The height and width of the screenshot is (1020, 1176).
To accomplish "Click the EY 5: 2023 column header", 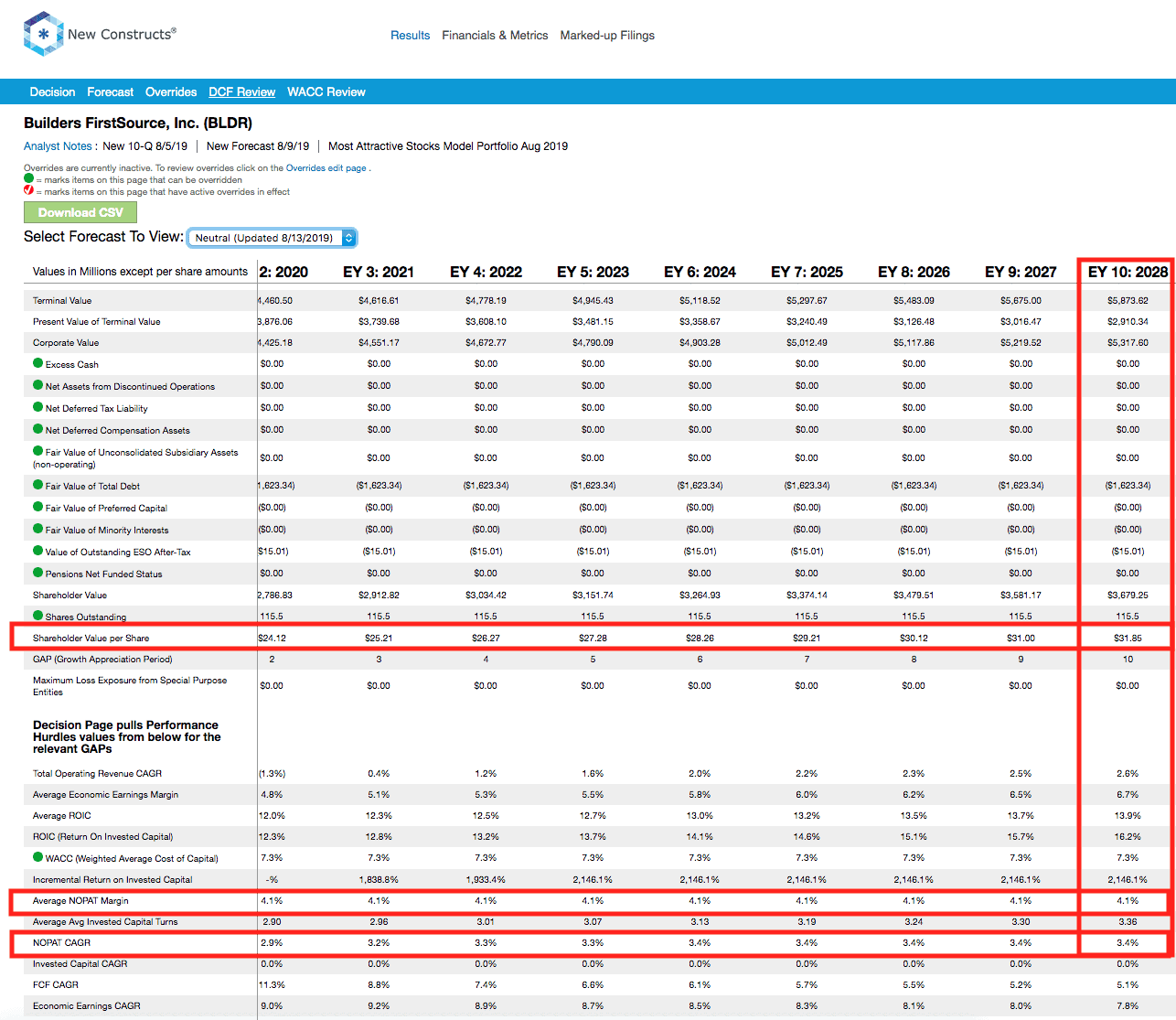I will (593, 272).
